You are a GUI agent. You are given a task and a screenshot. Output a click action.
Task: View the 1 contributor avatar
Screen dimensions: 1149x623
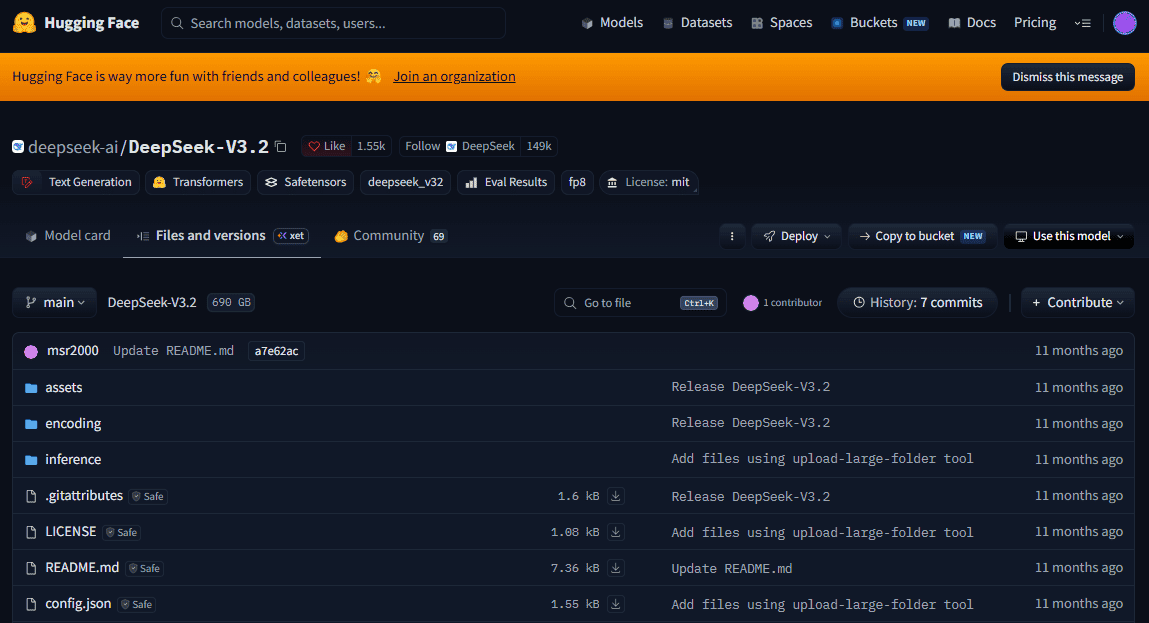tap(750, 303)
